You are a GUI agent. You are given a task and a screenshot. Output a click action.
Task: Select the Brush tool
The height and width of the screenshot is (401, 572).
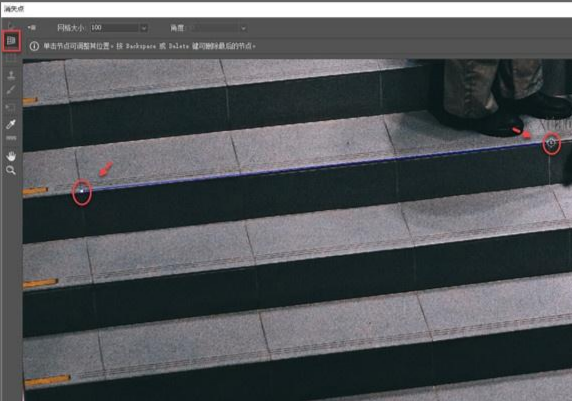[11, 90]
